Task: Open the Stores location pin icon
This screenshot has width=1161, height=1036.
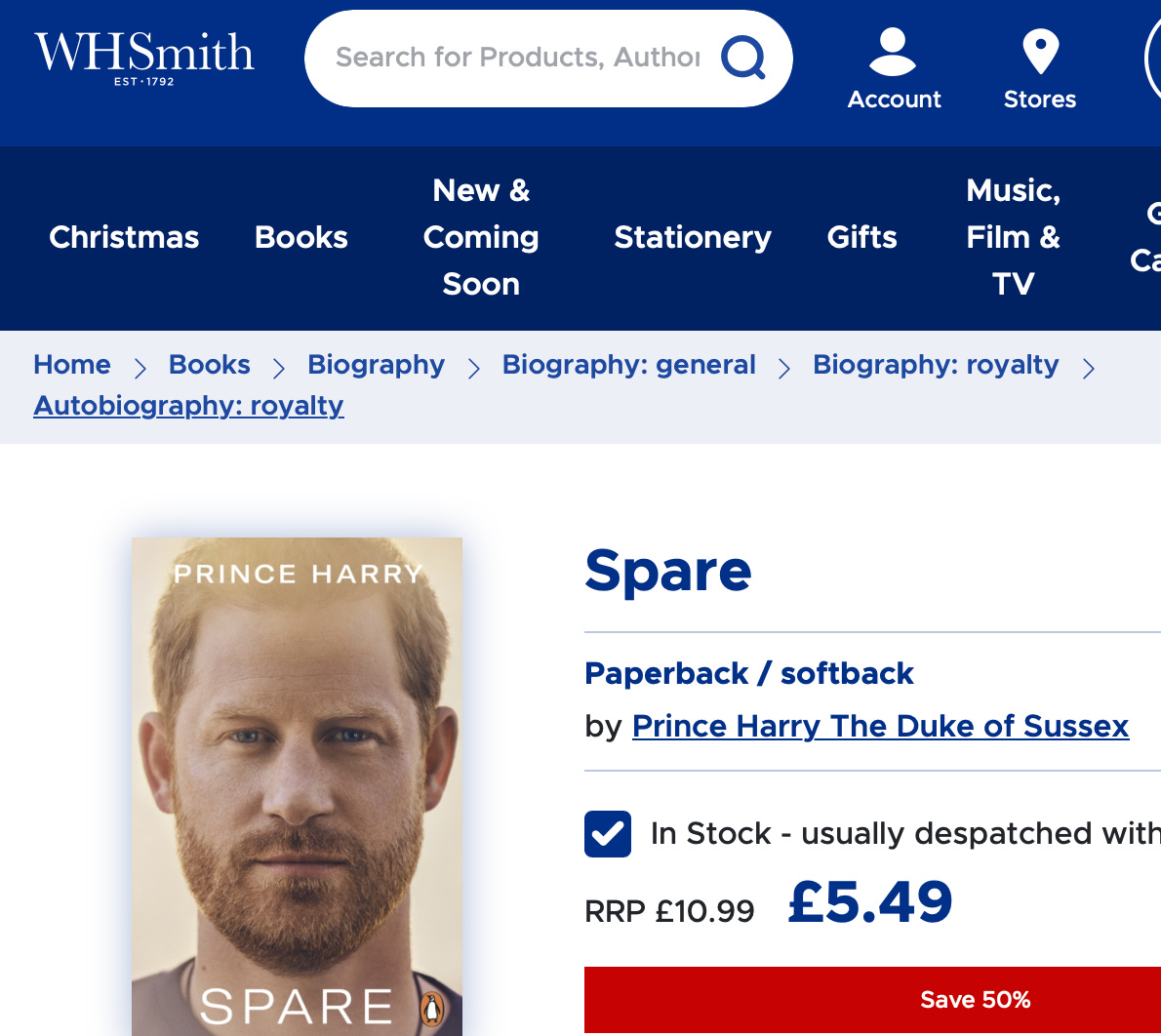Action: [x=1040, y=51]
